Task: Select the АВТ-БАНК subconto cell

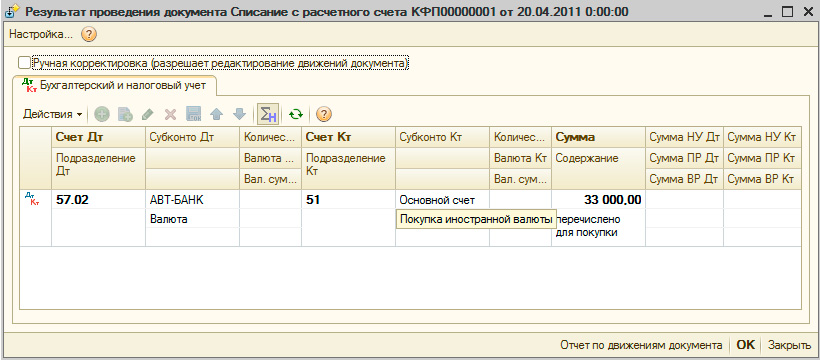Action: pyautogui.click(x=192, y=199)
